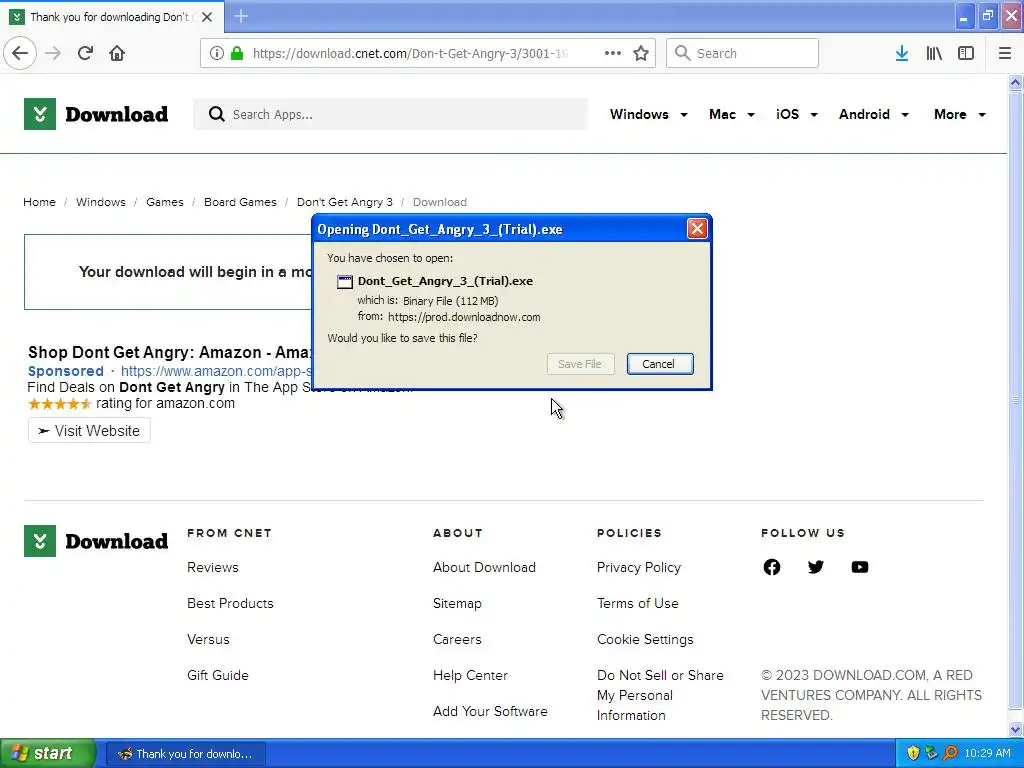Open the Downloads arrow panel
1024x768 pixels.
pyautogui.click(x=902, y=53)
